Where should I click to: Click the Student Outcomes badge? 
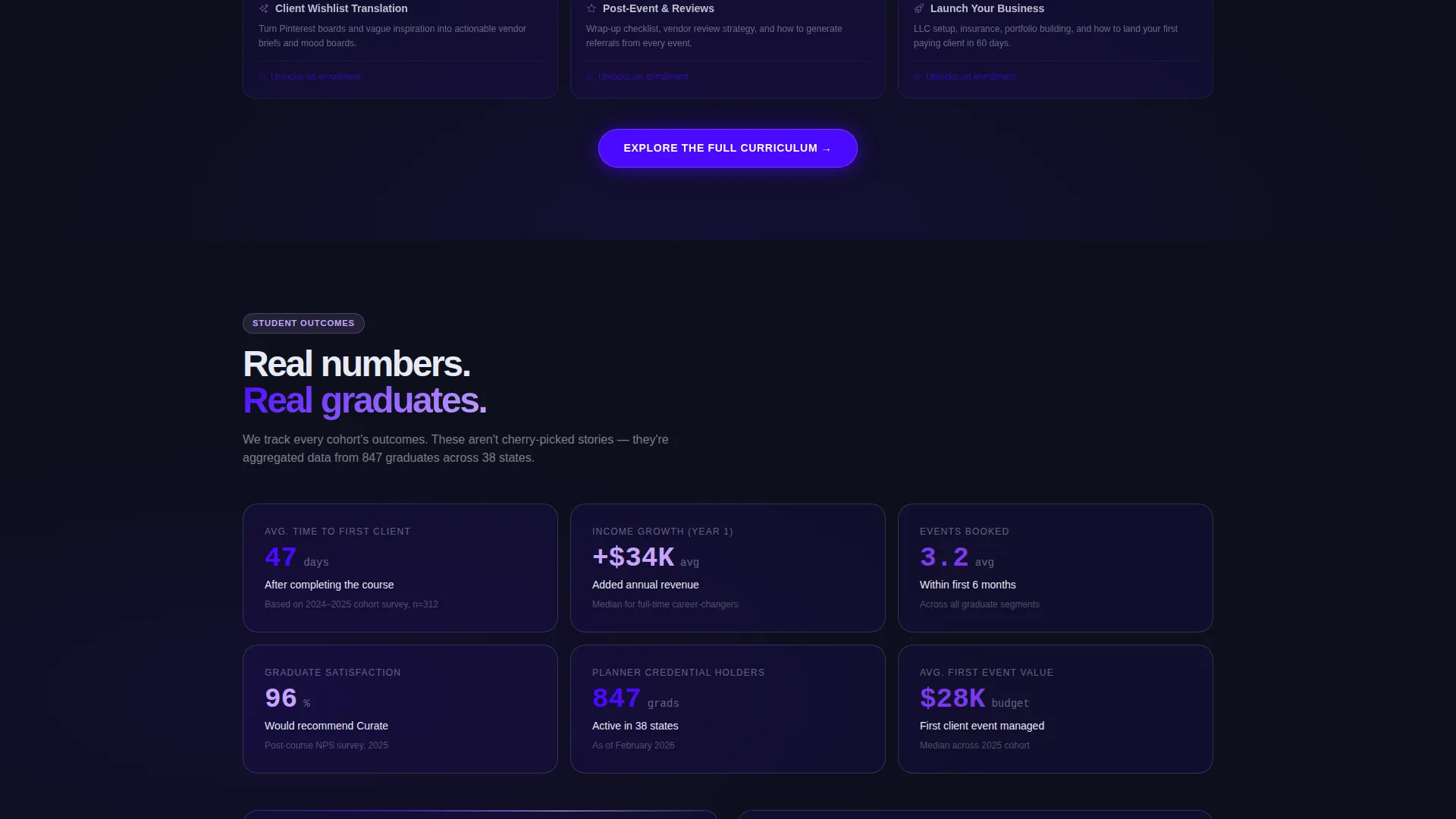tap(303, 323)
